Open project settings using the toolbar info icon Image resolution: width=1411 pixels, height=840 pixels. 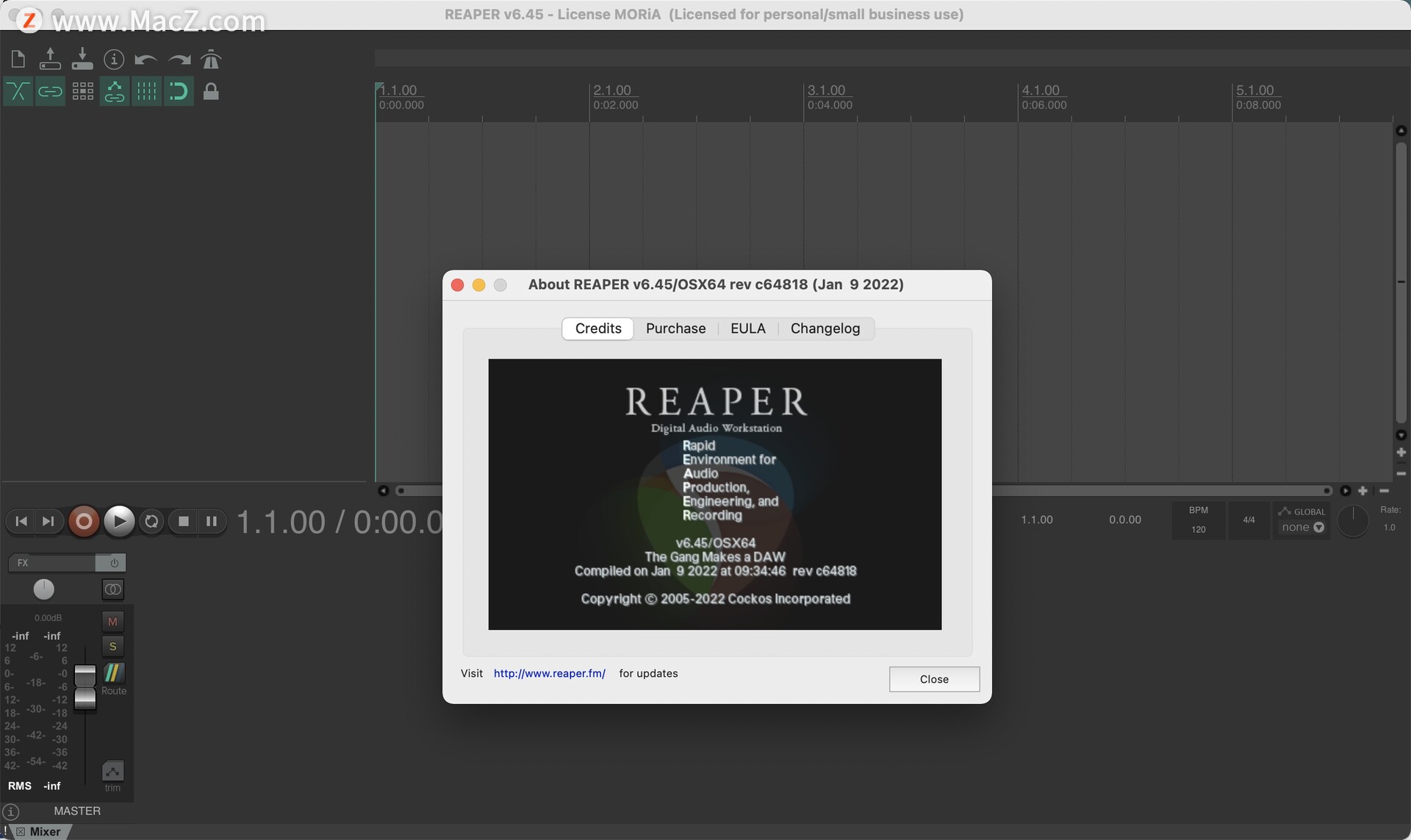click(x=114, y=59)
